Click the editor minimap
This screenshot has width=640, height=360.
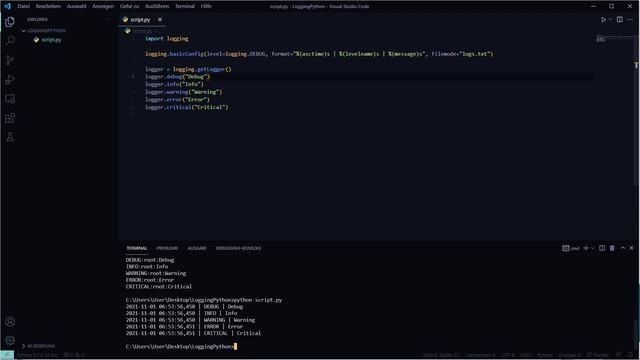click(614, 39)
